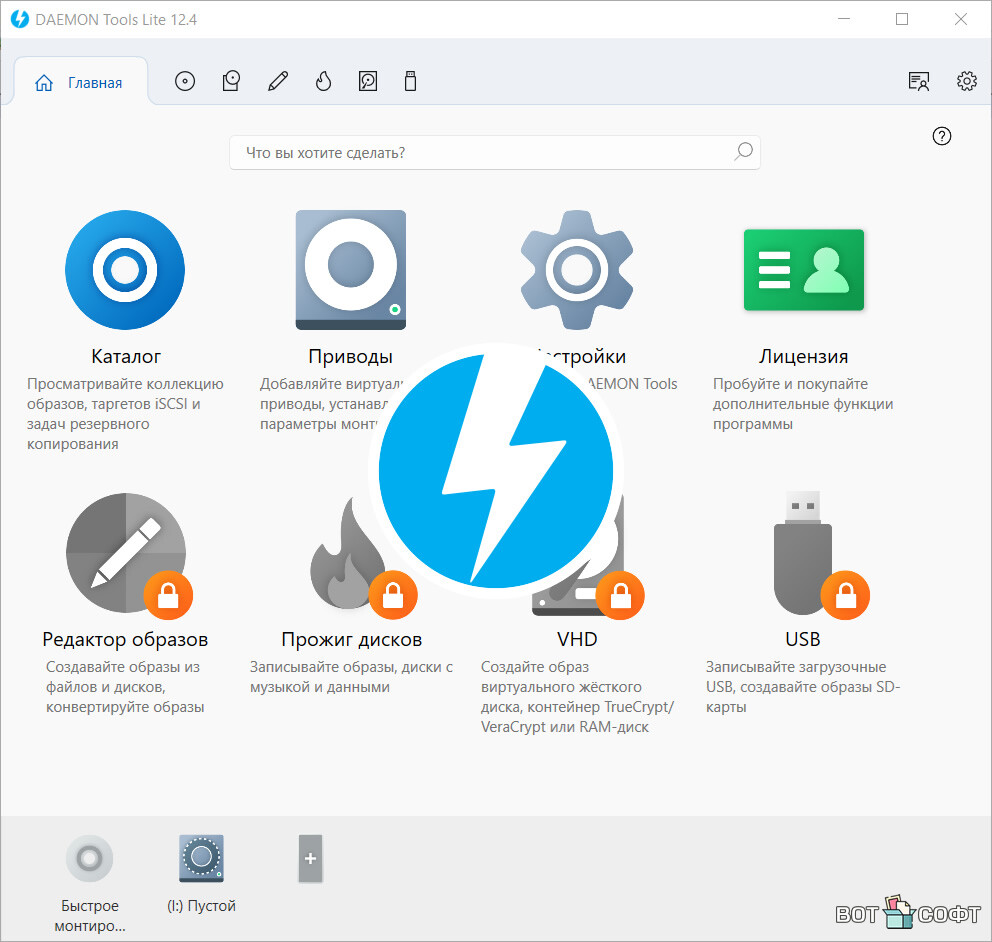
Task: Click the help question mark icon
Action: [941, 137]
